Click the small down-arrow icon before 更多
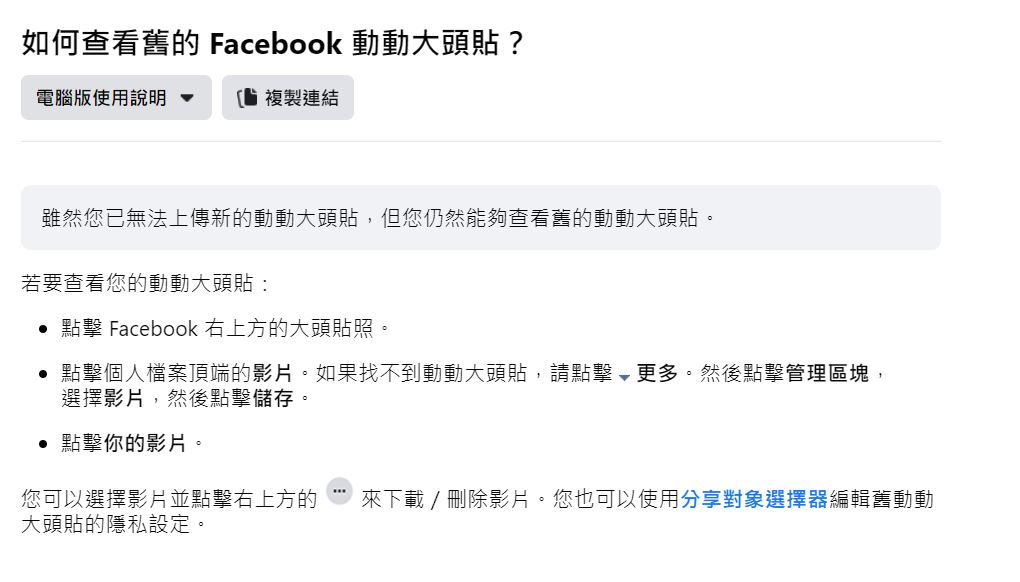Image resolution: width=1020 pixels, height=582 pixels. [x=624, y=377]
